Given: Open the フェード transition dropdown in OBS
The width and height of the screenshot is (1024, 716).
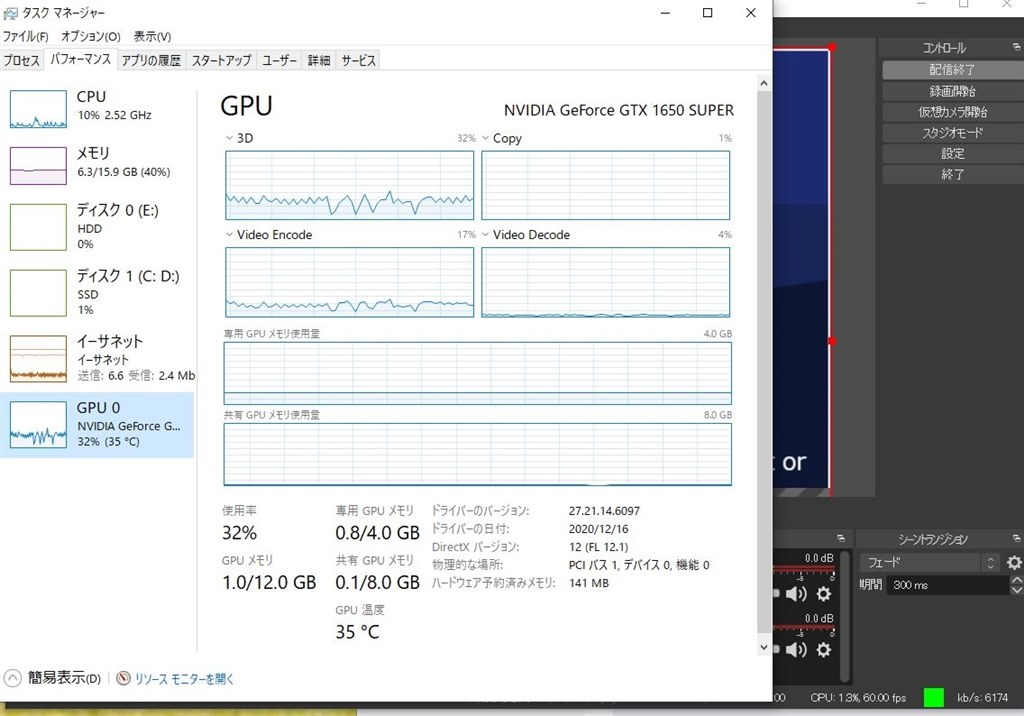Looking at the screenshot, I should pyautogui.click(x=929, y=562).
